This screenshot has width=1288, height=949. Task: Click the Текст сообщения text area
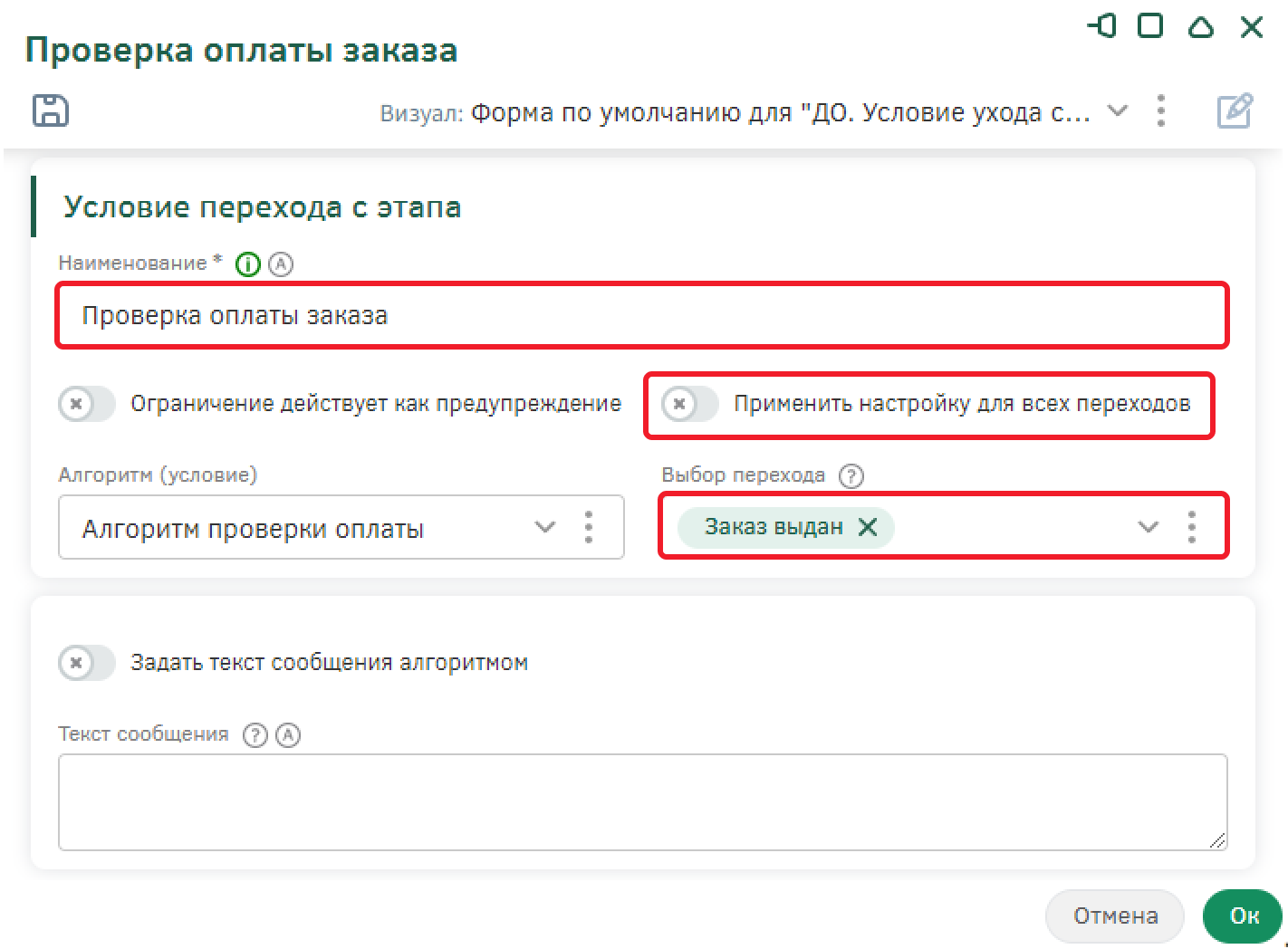point(641,802)
